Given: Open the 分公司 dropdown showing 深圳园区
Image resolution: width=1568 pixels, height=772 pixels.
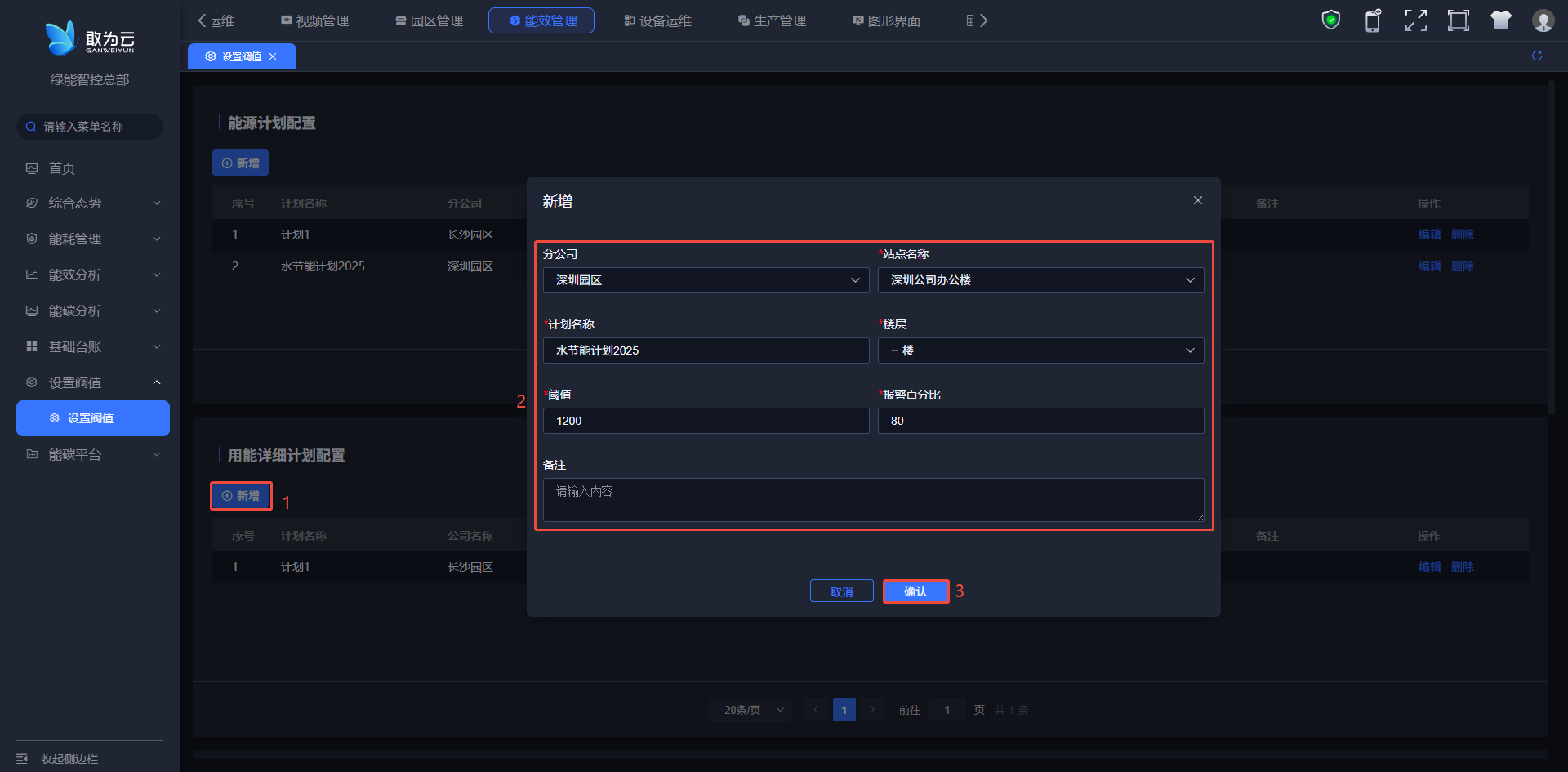Looking at the screenshot, I should pos(706,280).
